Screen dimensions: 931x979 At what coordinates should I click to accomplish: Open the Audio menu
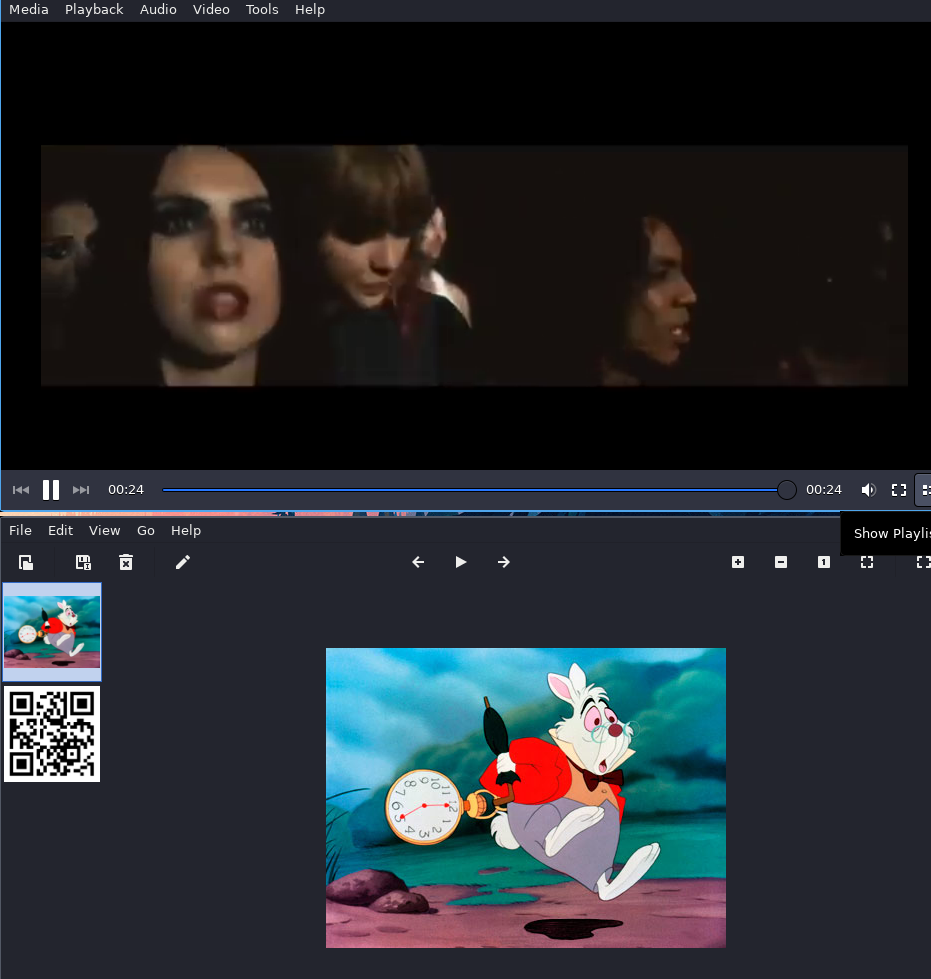pos(158,10)
